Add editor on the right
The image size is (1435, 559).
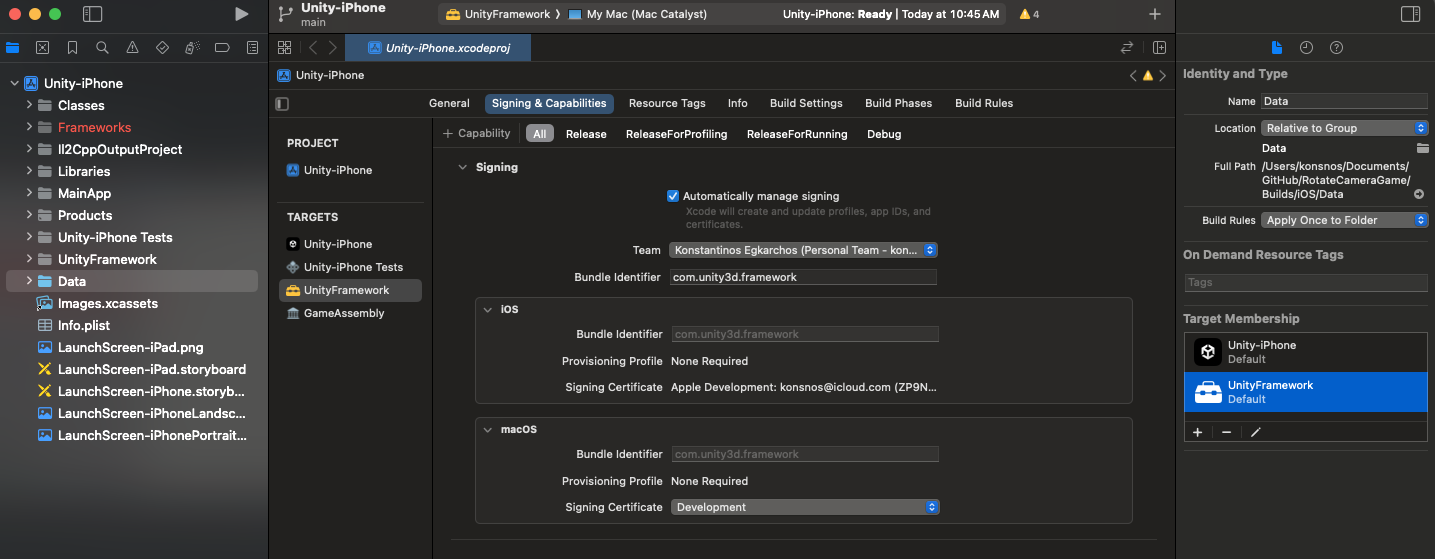[1159, 47]
